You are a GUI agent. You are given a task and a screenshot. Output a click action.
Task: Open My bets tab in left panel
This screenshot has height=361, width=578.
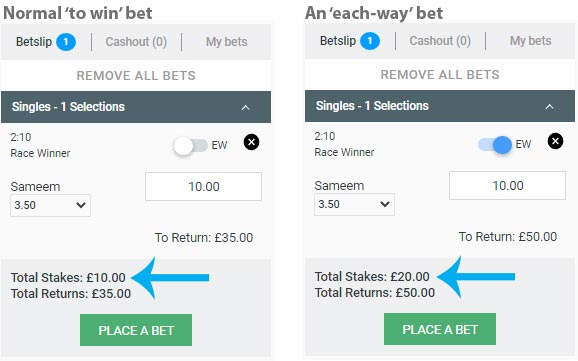226,42
